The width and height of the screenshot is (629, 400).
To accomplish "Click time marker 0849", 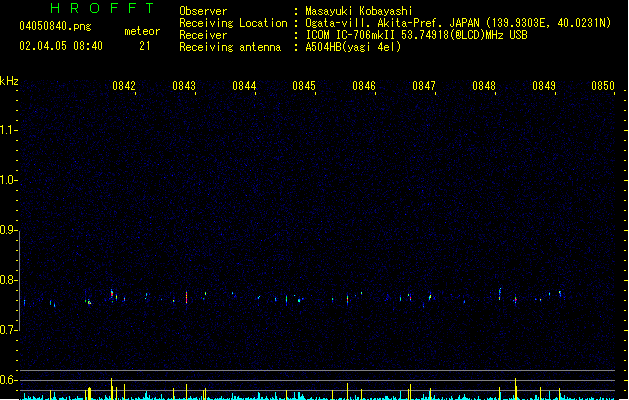I will [x=544, y=86].
